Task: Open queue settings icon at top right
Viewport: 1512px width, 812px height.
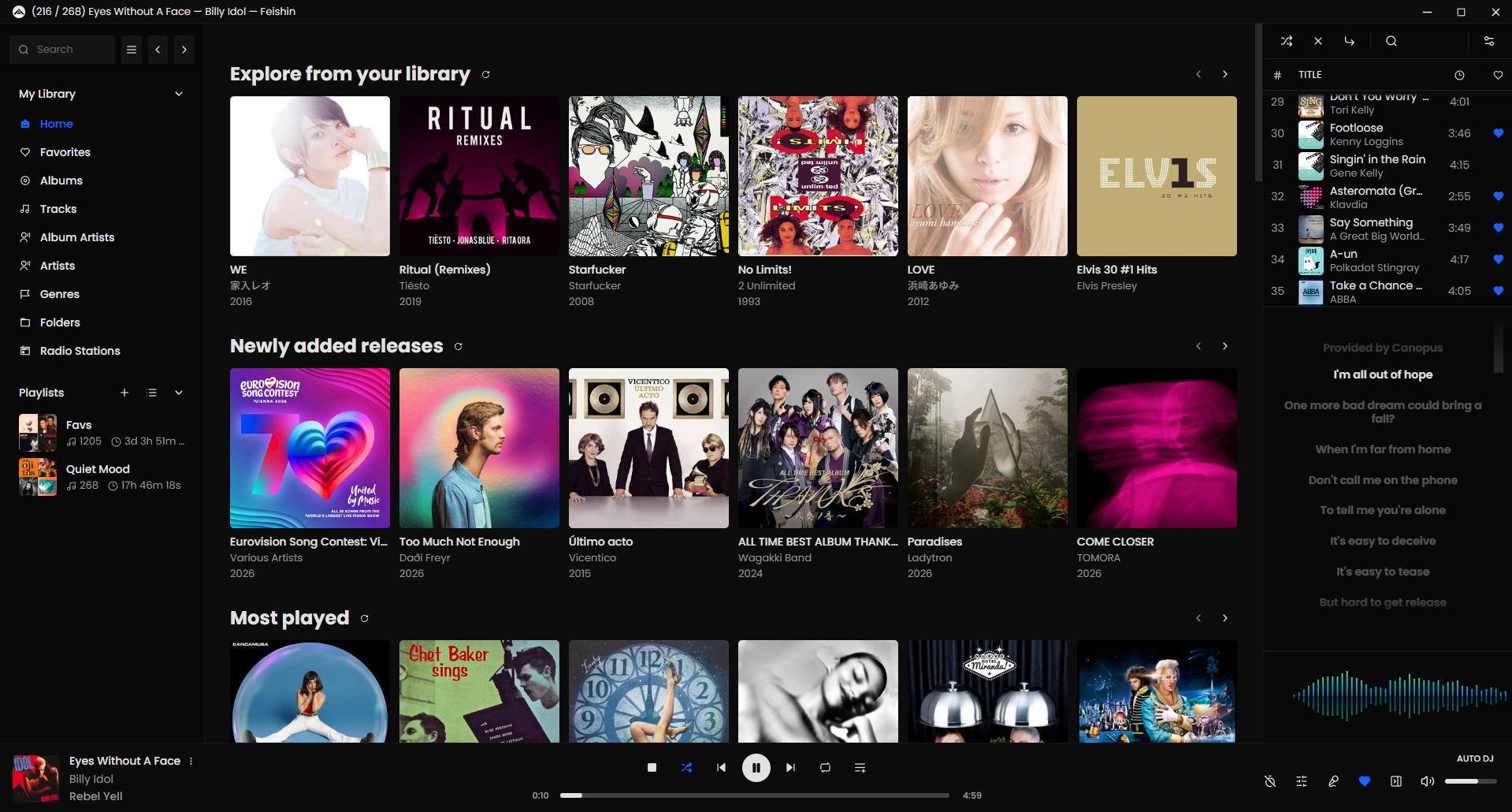Action: coord(1489,41)
